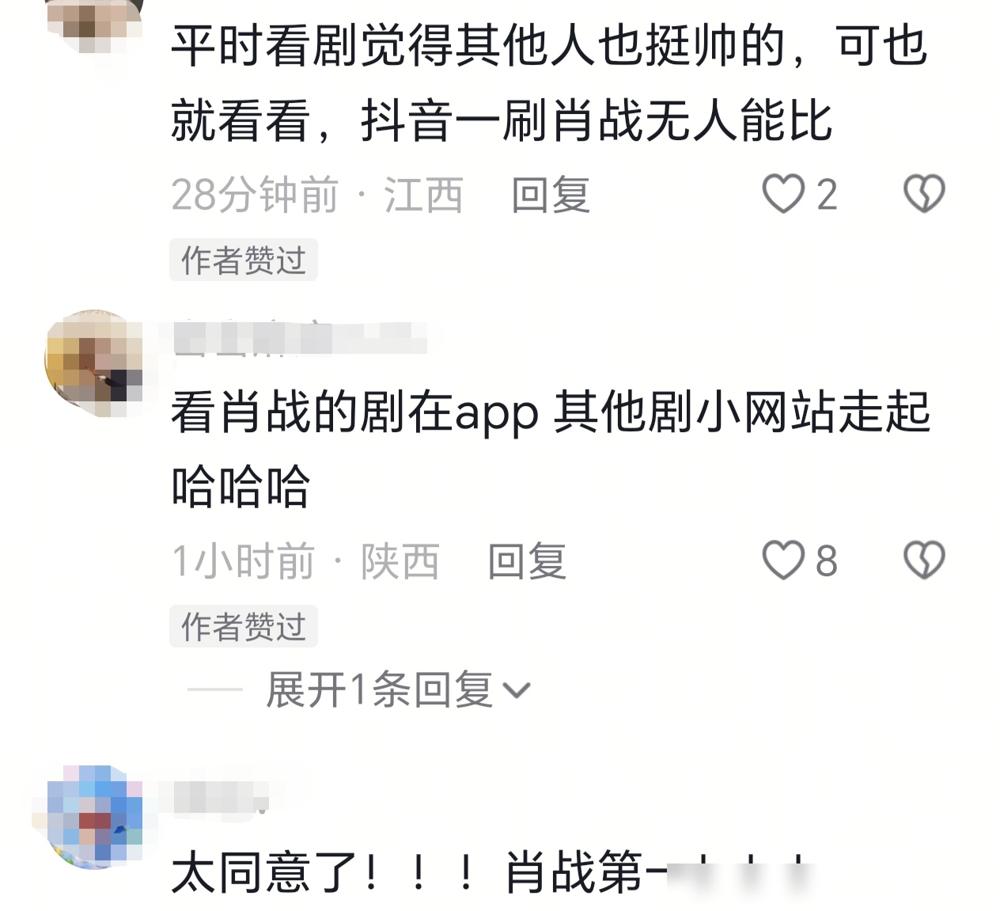Expand 展开1条回复 under the 陕西 comment
Screen dimensions: 1000x911
379,690
